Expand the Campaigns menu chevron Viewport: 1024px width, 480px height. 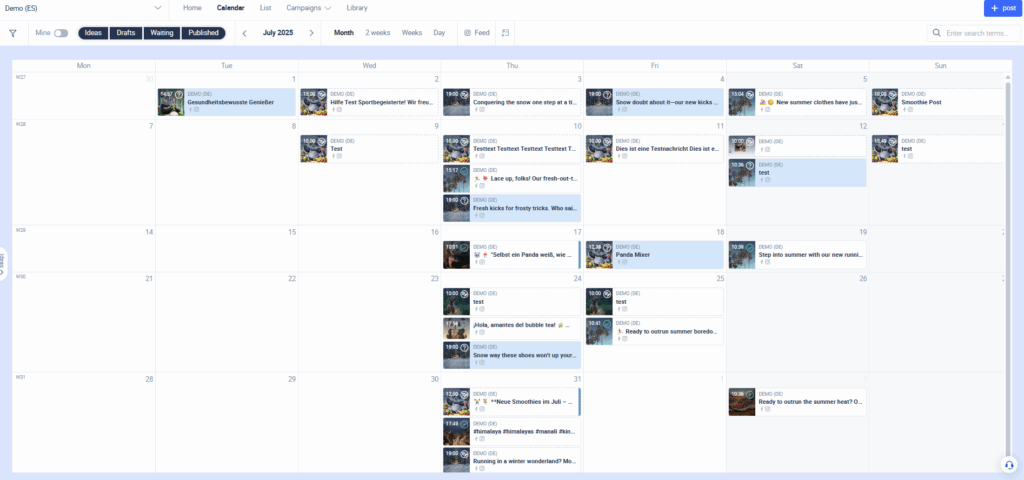click(x=327, y=8)
